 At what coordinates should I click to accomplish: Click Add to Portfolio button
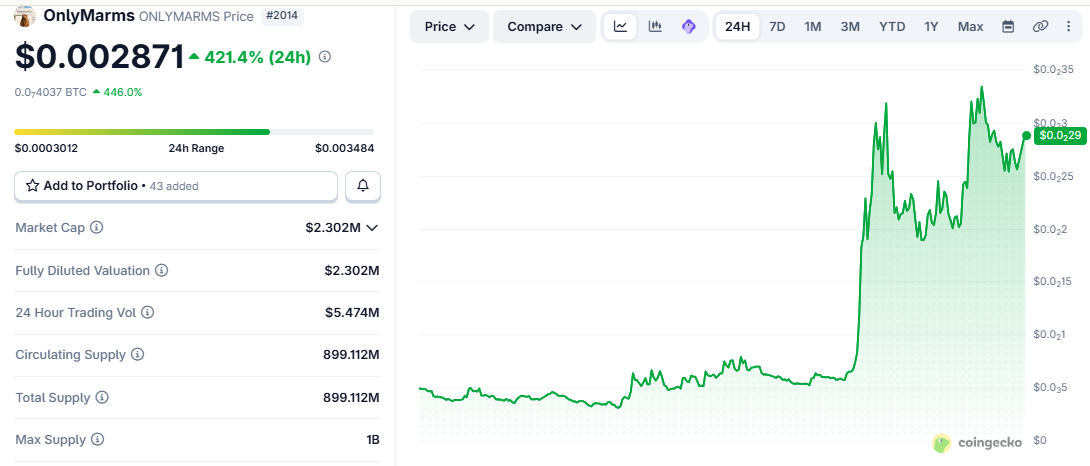(176, 186)
